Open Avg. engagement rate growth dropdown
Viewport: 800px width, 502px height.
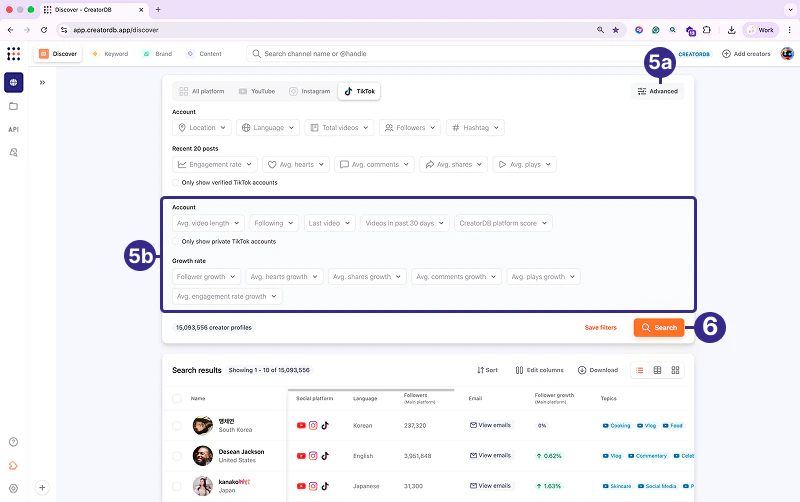[227, 296]
